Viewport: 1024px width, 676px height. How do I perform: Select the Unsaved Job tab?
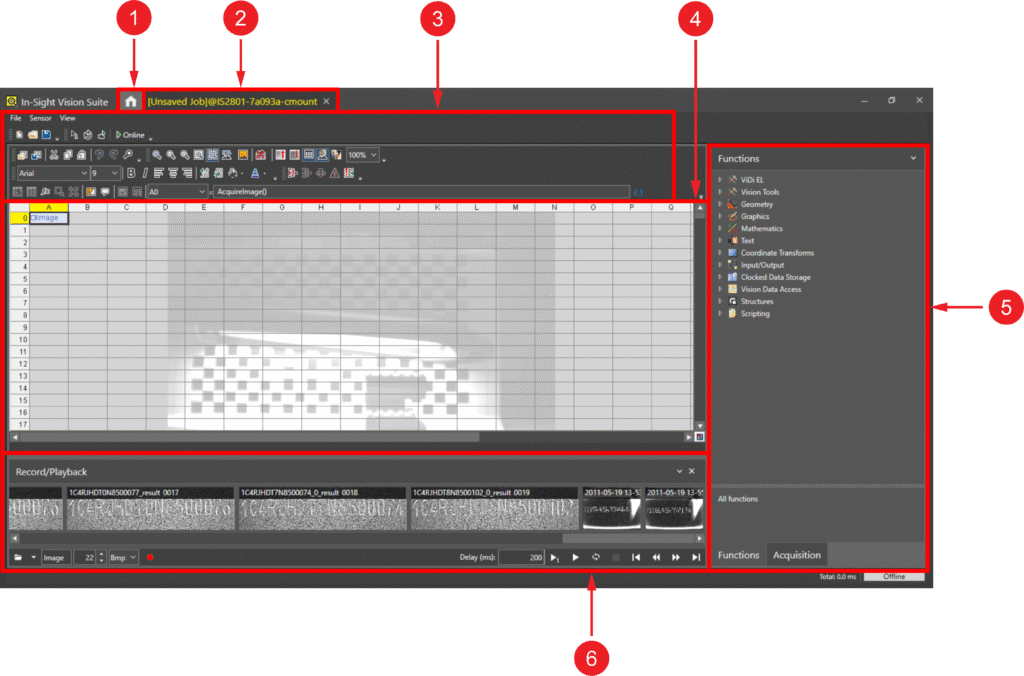[x=233, y=101]
